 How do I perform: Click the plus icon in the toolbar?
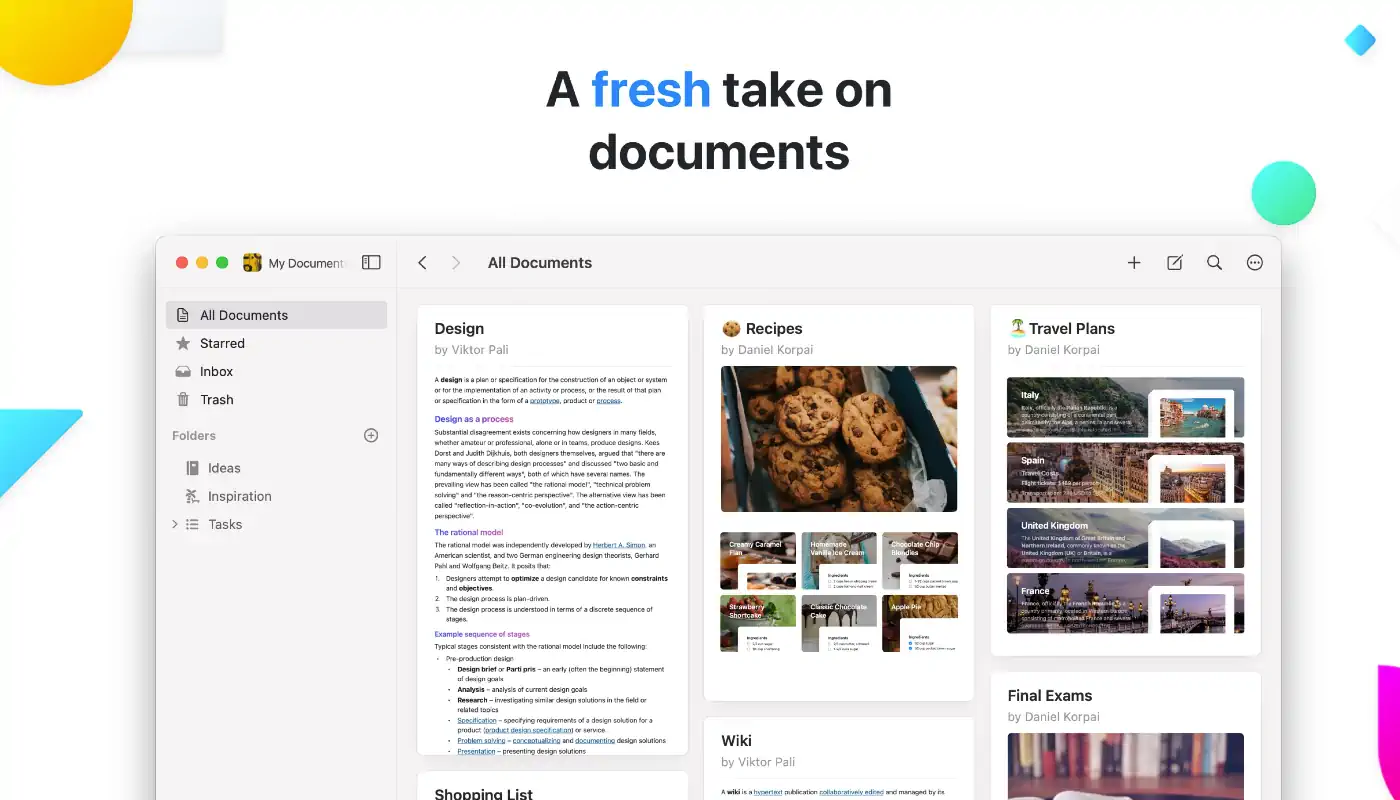tap(1134, 263)
